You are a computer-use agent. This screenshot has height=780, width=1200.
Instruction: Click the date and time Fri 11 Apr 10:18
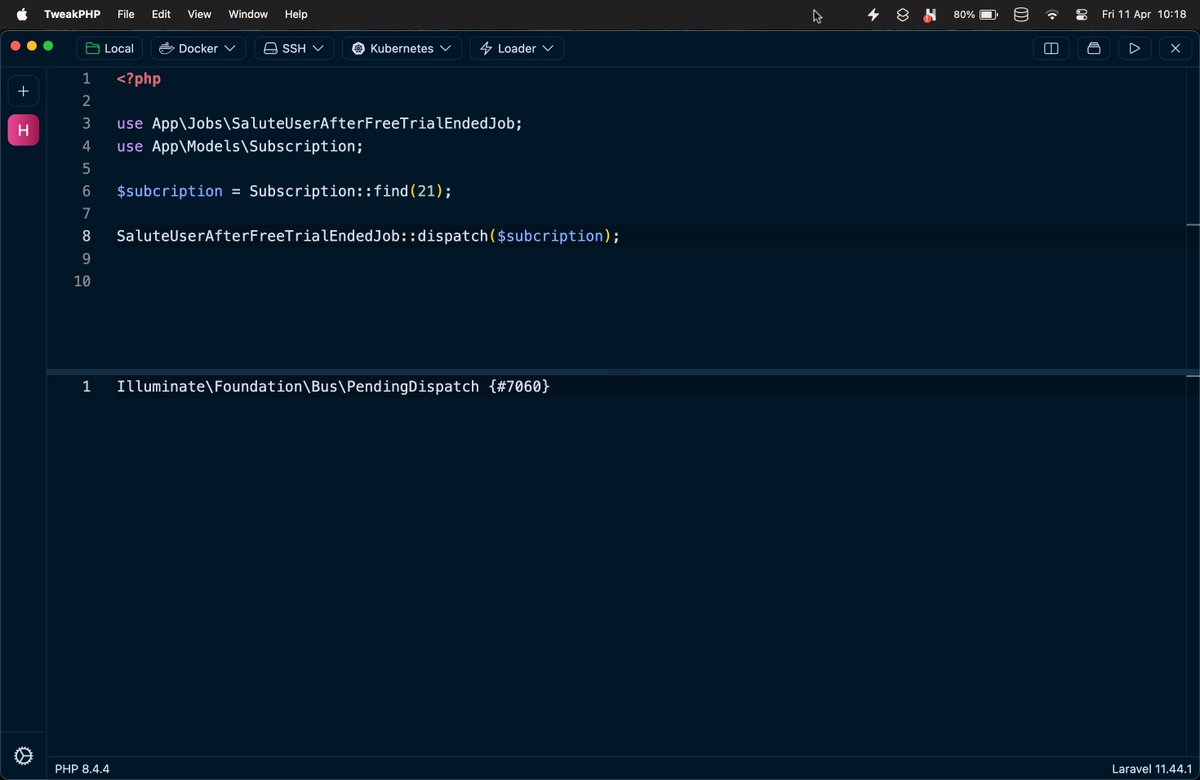point(1144,15)
